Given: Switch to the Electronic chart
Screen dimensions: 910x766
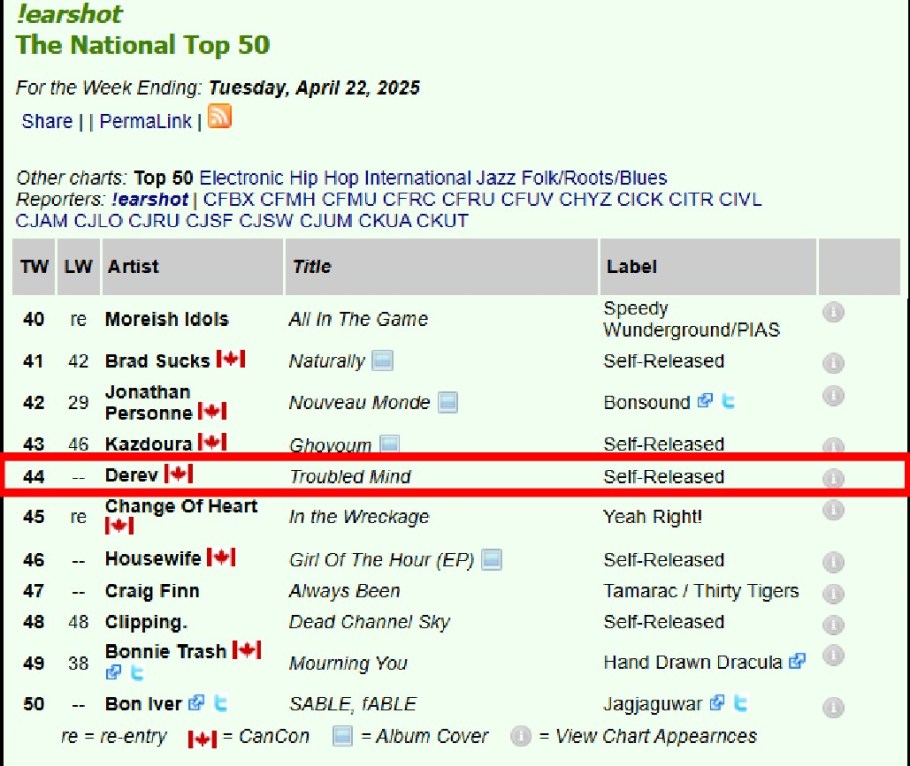Looking at the screenshot, I should (x=242, y=178).
